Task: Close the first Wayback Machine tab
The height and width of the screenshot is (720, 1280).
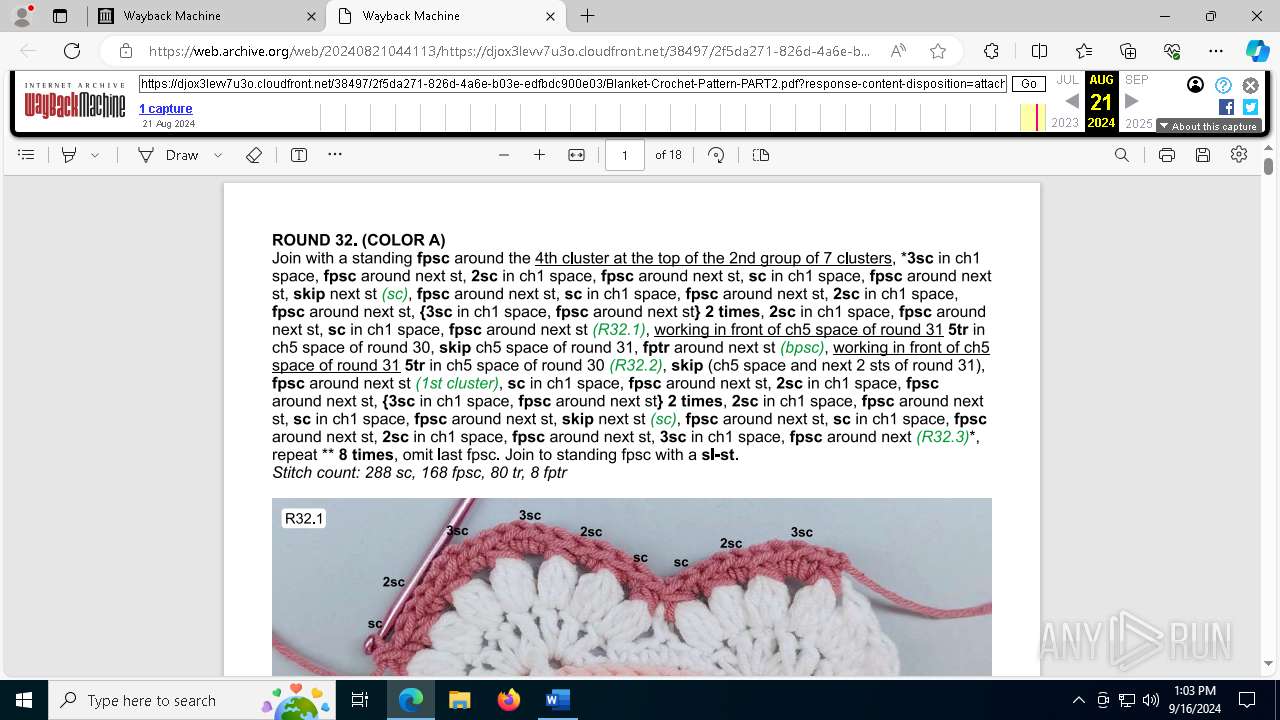Action: pos(311,16)
